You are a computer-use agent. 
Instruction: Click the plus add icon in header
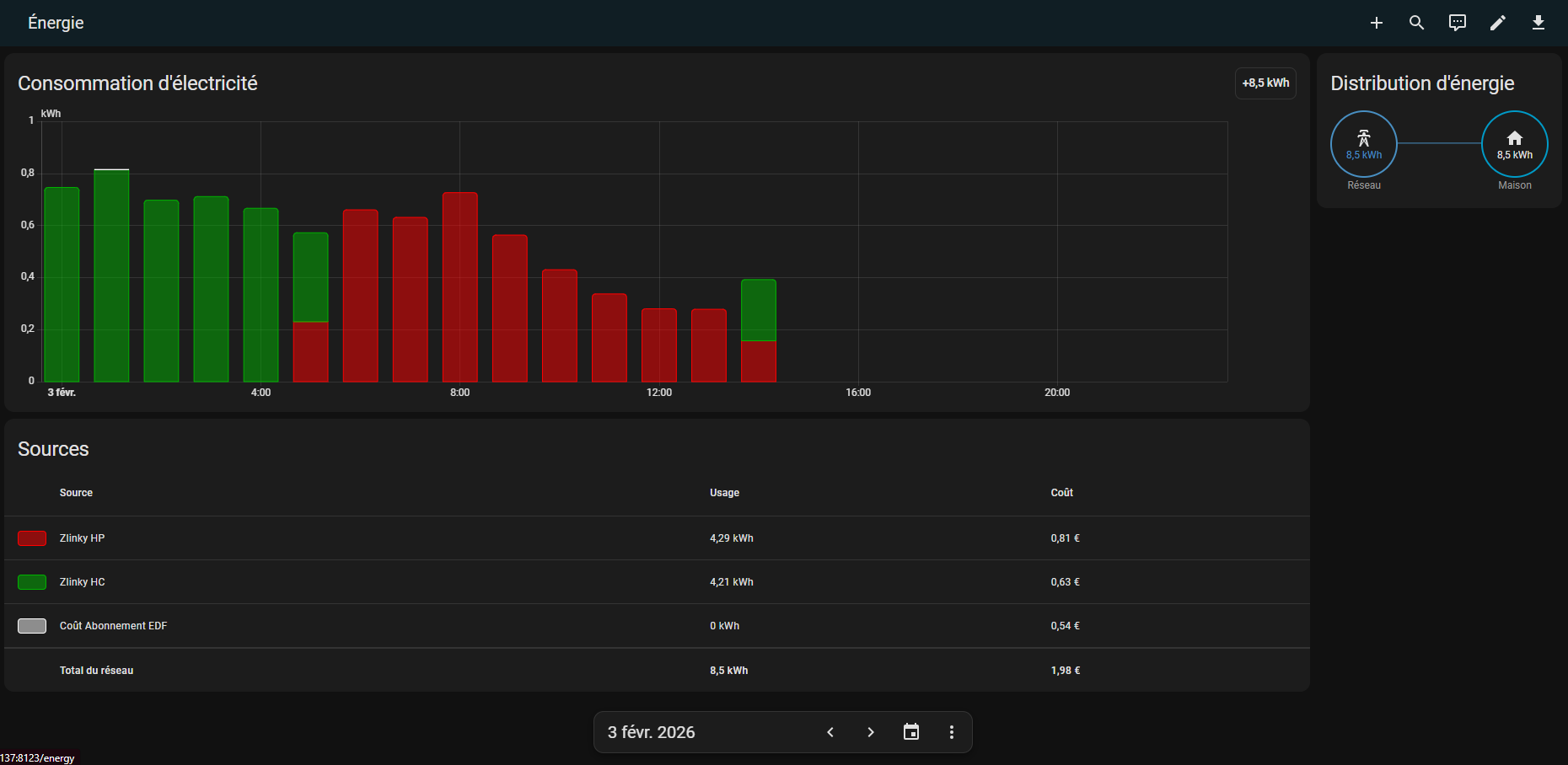point(1377,23)
